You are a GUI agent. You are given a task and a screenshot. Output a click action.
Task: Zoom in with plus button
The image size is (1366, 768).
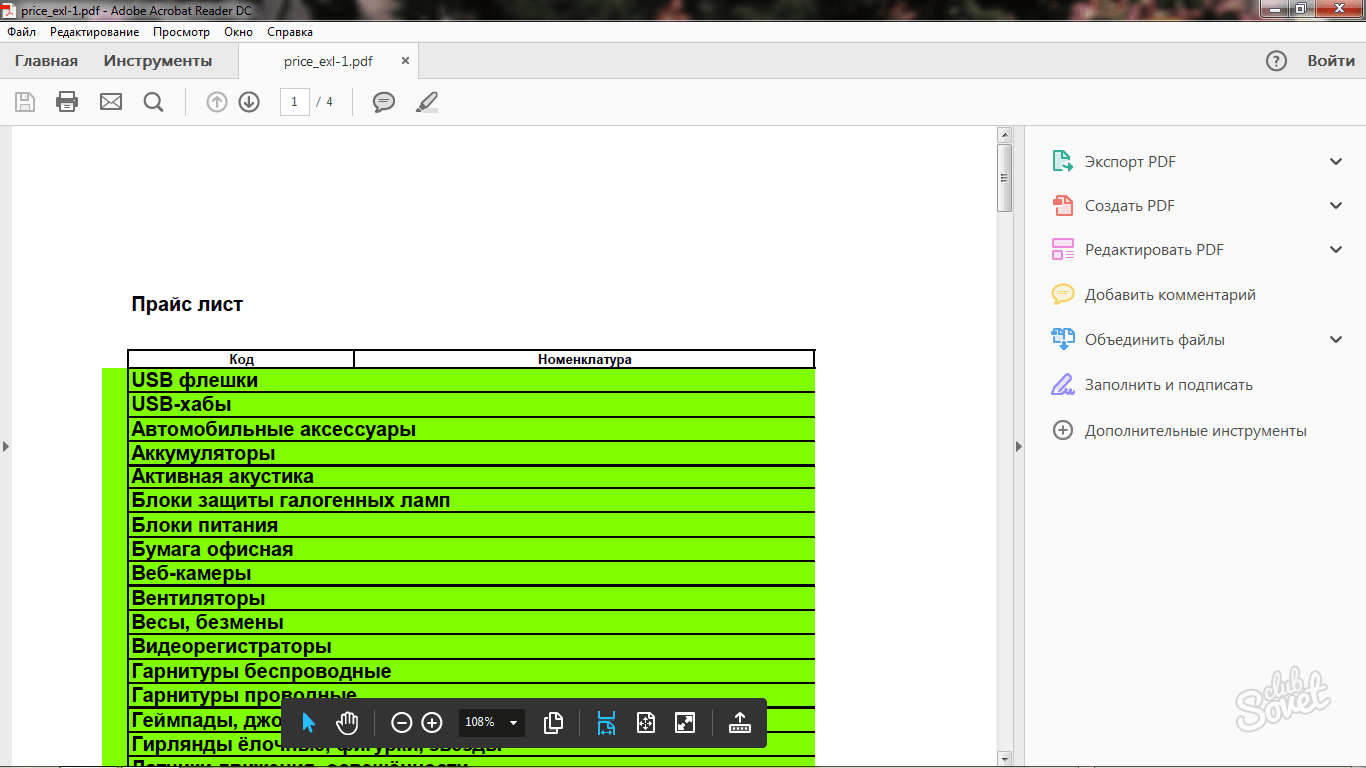tap(432, 723)
